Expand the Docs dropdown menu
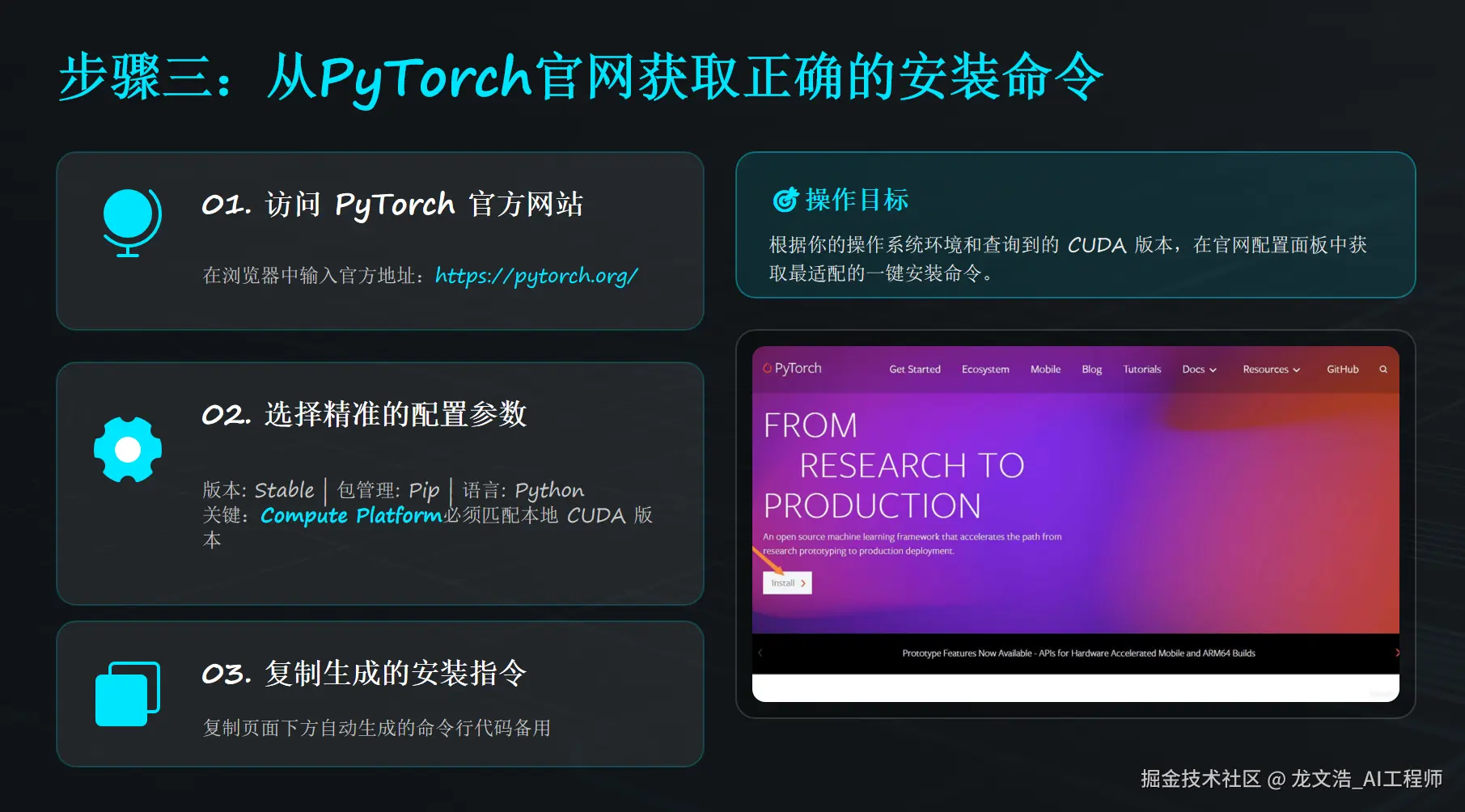 pyautogui.click(x=1199, y=369)
